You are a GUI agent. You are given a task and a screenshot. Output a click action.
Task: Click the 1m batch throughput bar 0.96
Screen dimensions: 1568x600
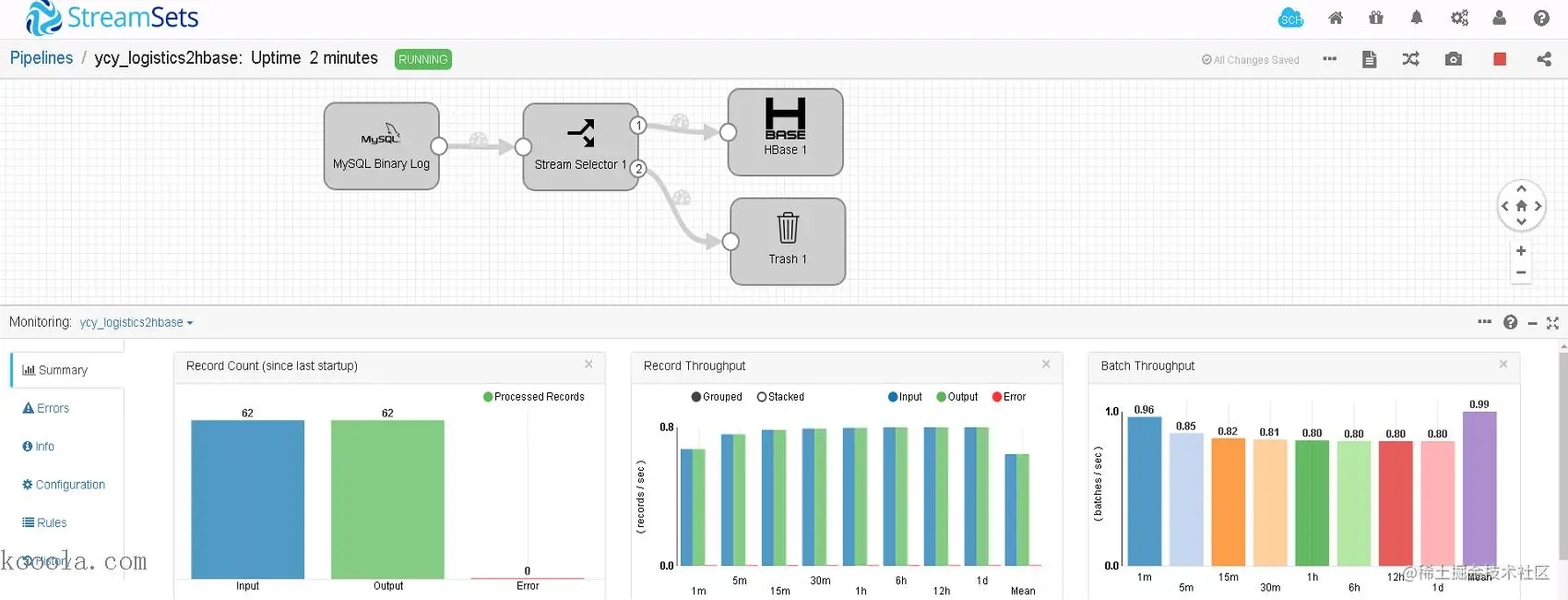[1145, 491]
